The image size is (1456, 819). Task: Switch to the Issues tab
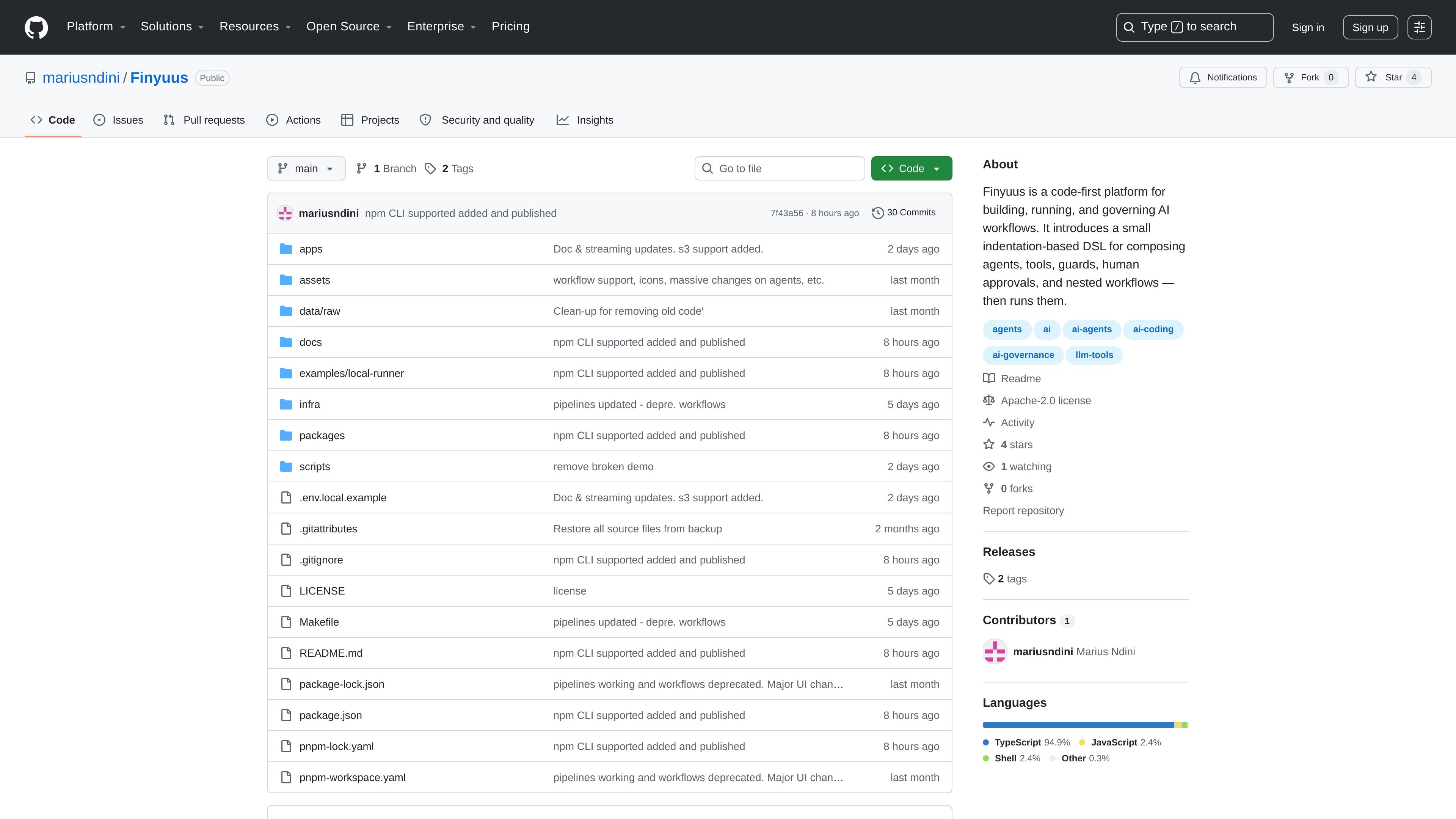tap(118, 120)
